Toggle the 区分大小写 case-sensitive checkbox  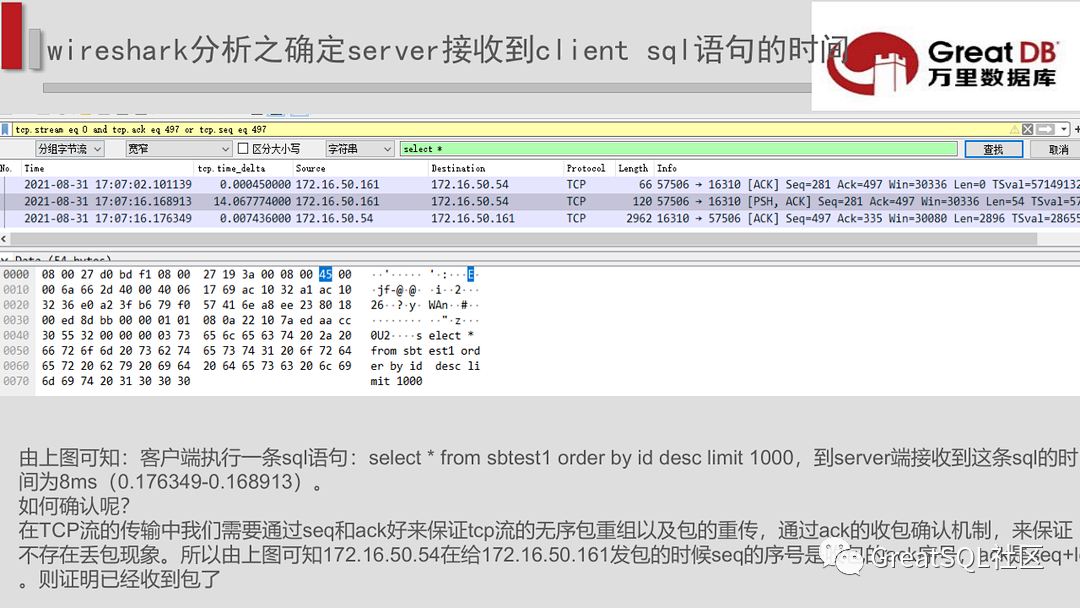click(x=242, y=149)
